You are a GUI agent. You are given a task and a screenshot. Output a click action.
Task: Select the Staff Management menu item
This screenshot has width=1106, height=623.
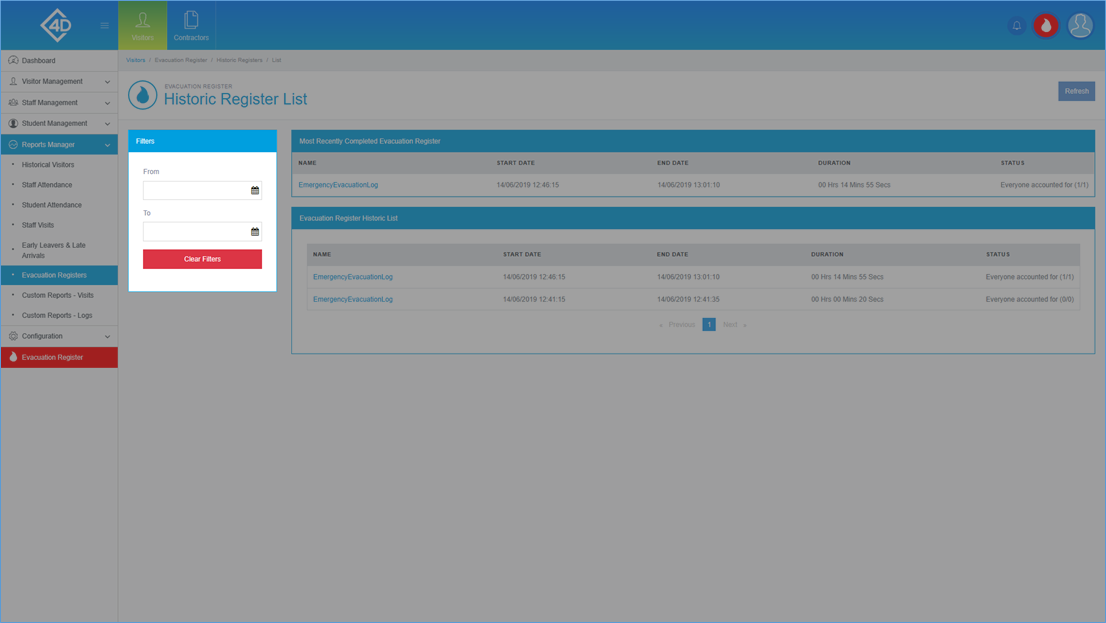tap(59, 103)
